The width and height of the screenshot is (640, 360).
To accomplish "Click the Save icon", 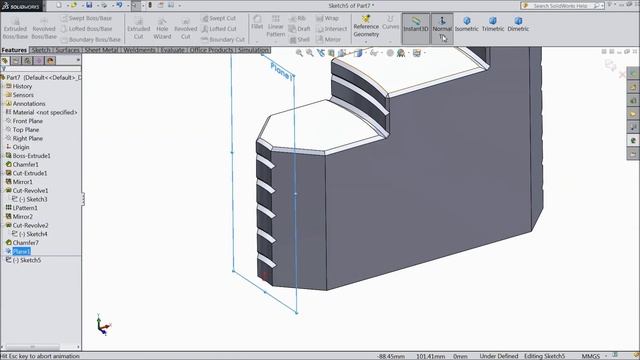I will (x=89, y=5).
